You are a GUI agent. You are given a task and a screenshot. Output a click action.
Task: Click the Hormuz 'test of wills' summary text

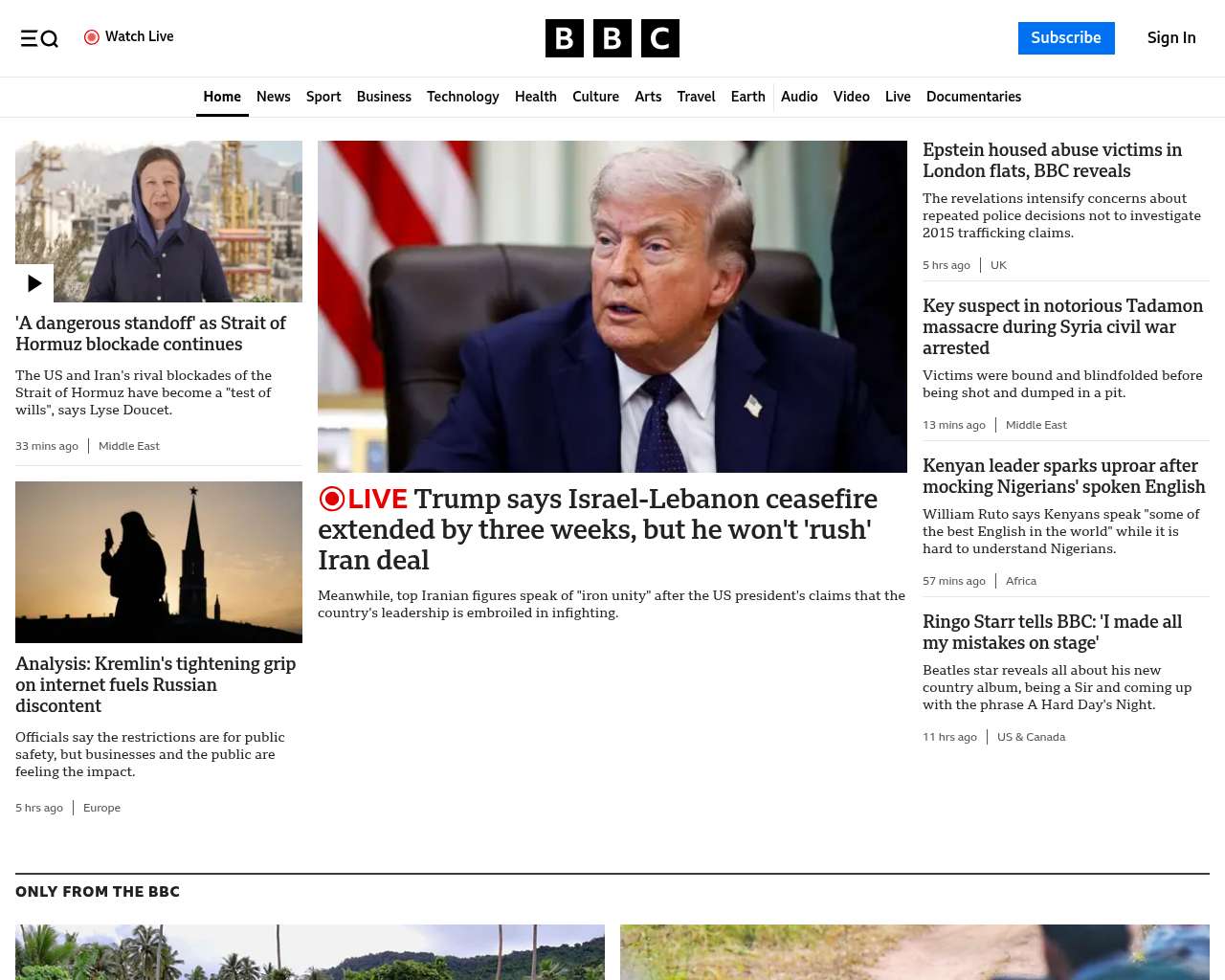point(144,392)
